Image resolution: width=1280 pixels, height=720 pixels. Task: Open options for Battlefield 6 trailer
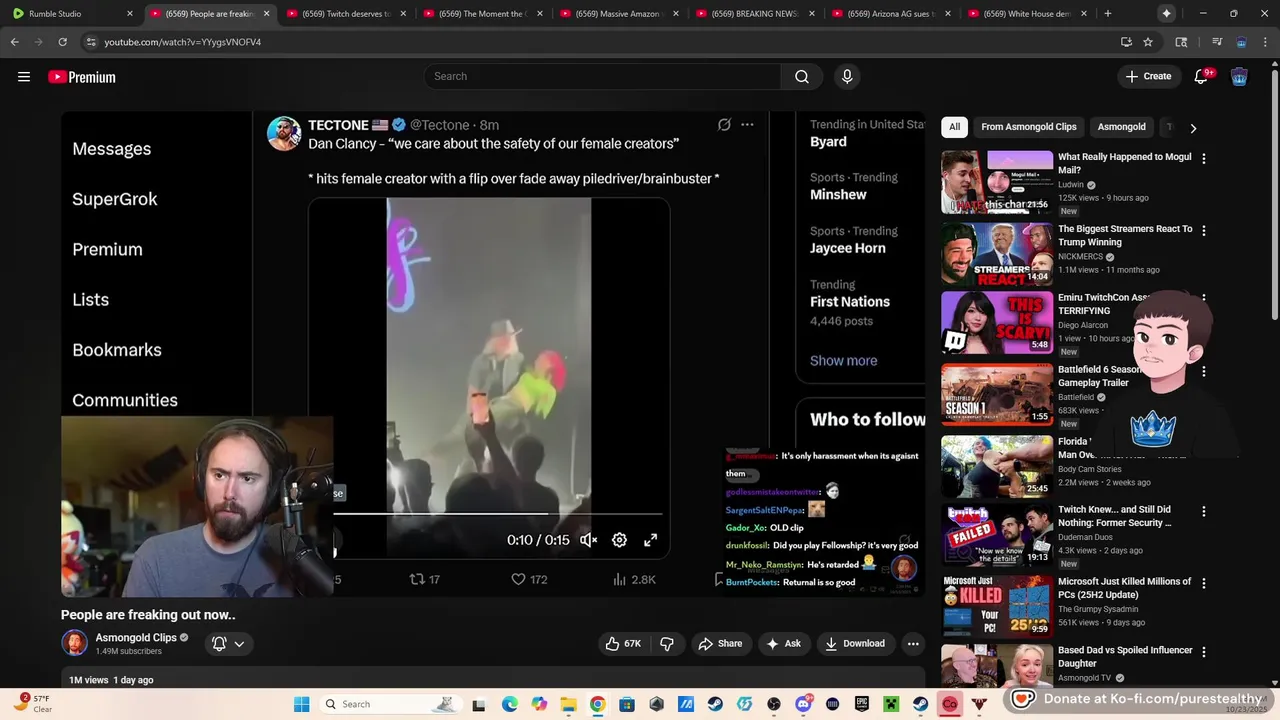[x=1203, y=372]
